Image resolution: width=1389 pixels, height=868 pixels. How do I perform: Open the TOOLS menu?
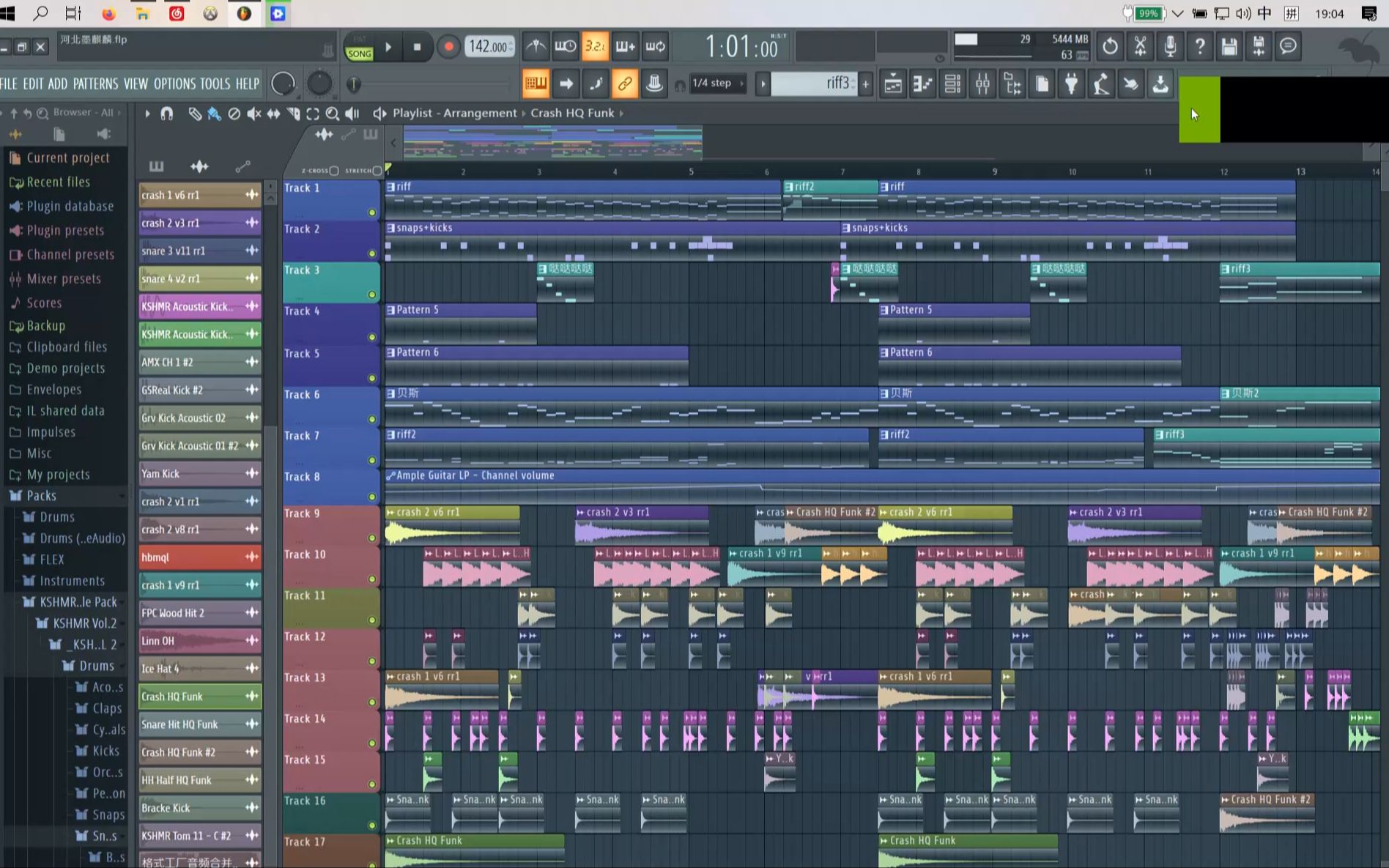tap(215, 84)
